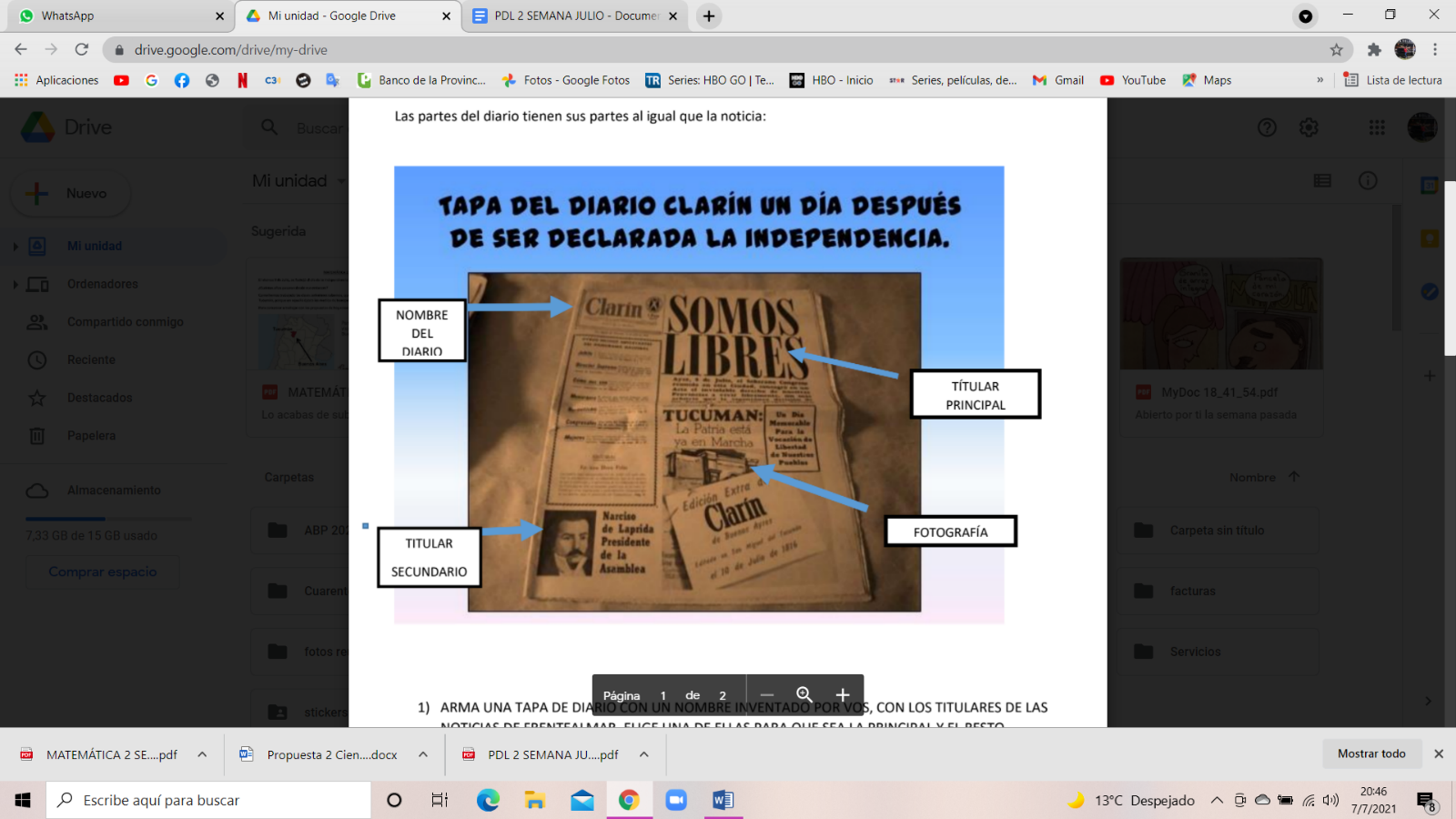Open Fotos - Google Fotos bookmark
Image resolution: width=1456 pixels, height=819 pixels.
pyautogui.click(x=566, y=80)
